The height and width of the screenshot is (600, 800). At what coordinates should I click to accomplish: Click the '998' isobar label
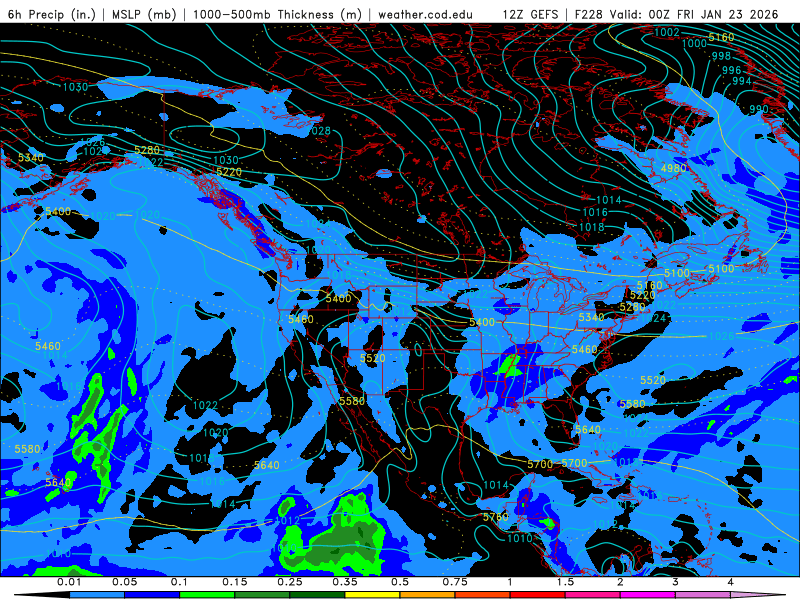point(721,56)
